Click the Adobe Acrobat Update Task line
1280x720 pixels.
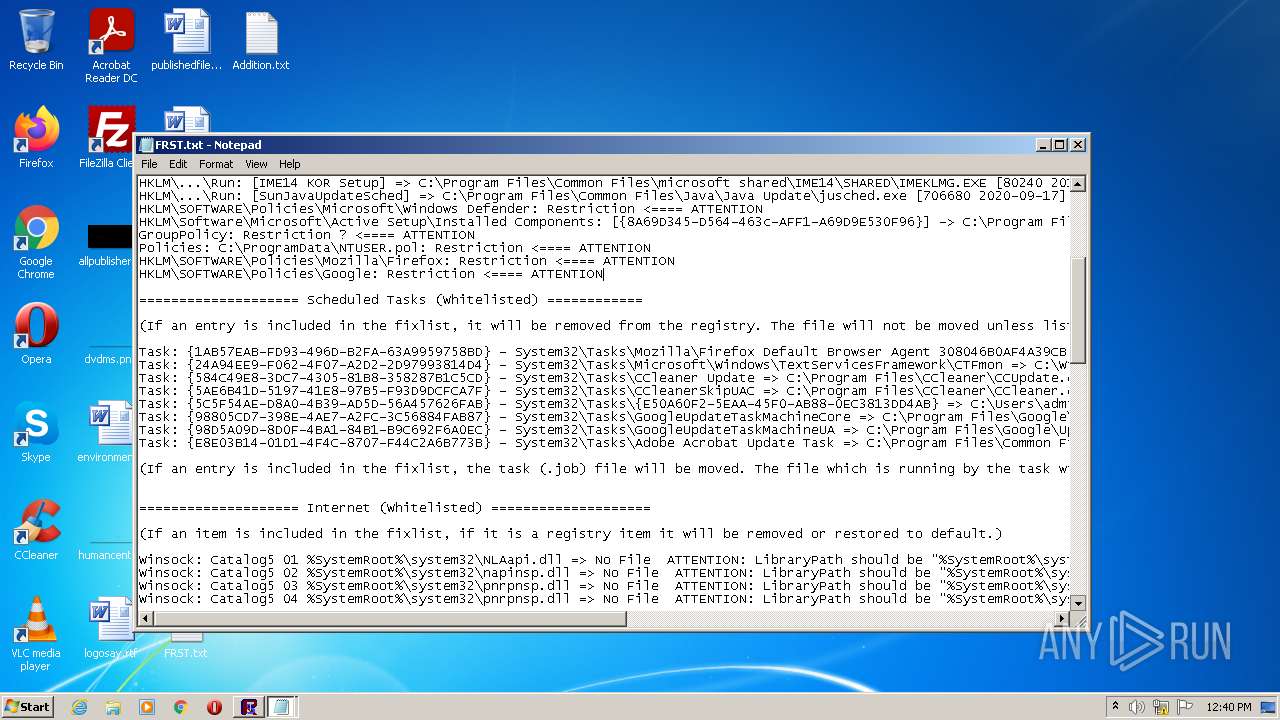tap(604, 443)
